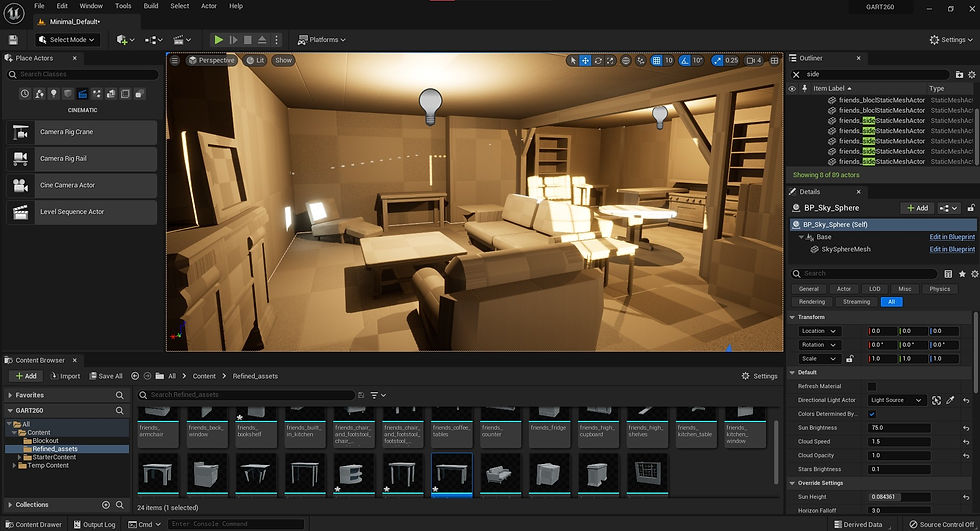
Task: Open the Select Mode dropdown
Action: [x=67, y=39]
